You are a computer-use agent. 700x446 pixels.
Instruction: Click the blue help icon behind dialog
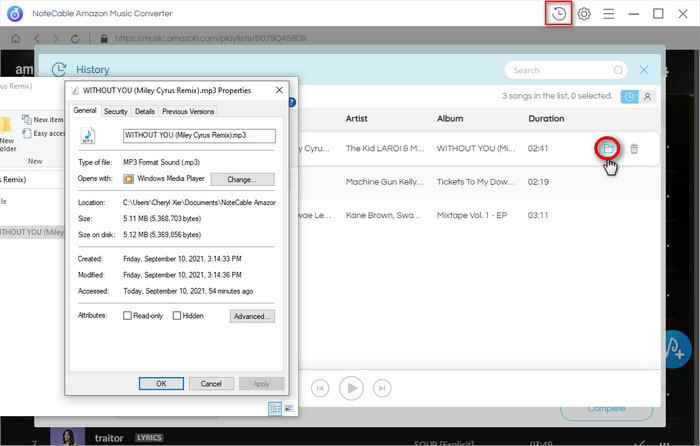point(293,102)
